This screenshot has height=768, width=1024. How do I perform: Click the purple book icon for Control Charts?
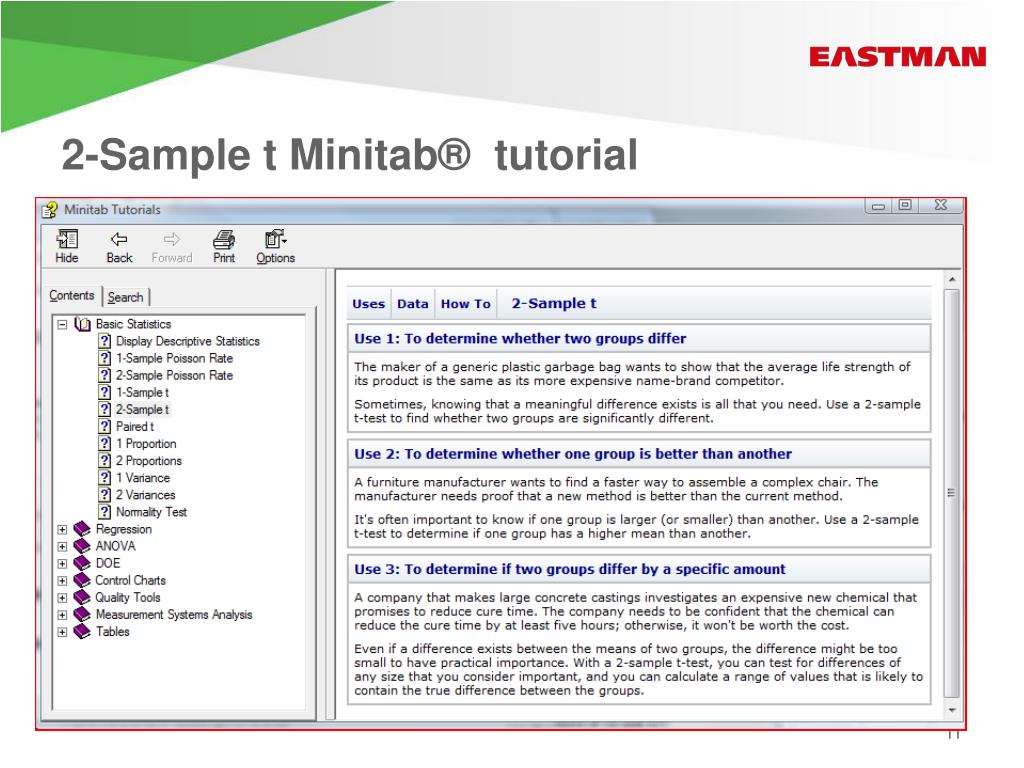coord(82,580)
